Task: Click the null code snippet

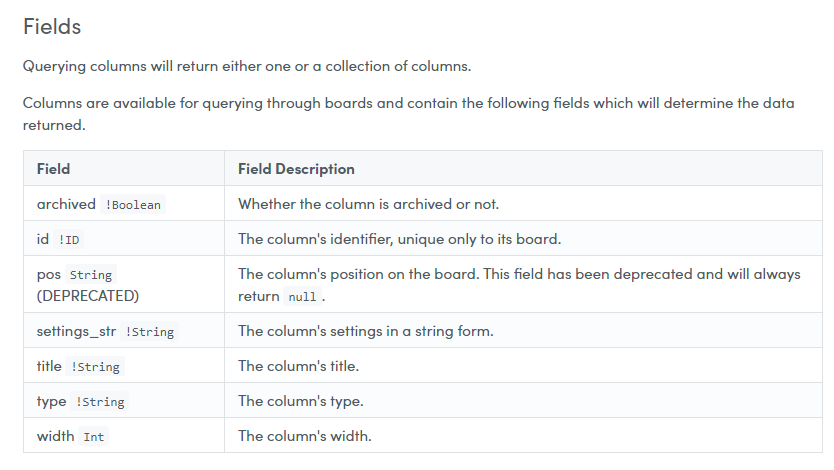Action: pos(302,297)
